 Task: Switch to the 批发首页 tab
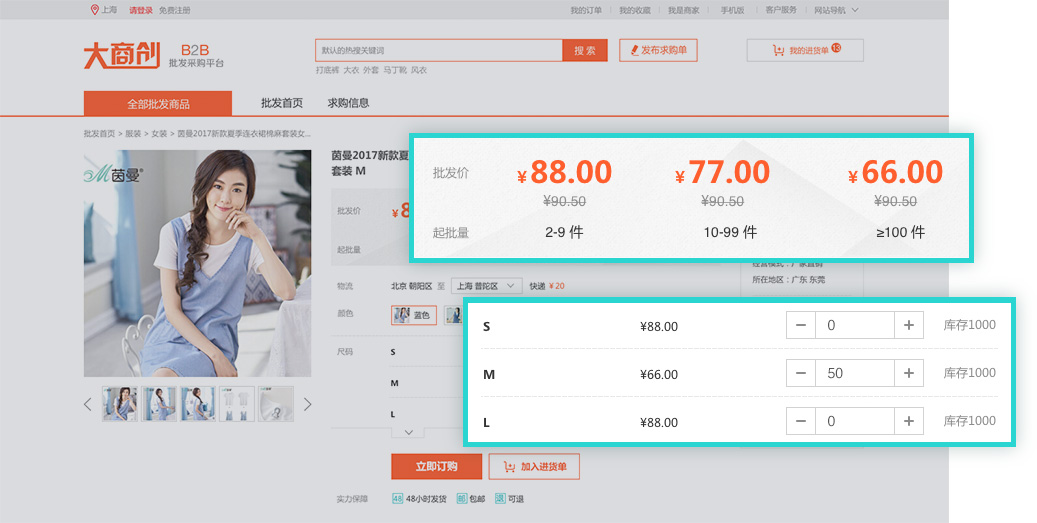(x=282, y=103)
